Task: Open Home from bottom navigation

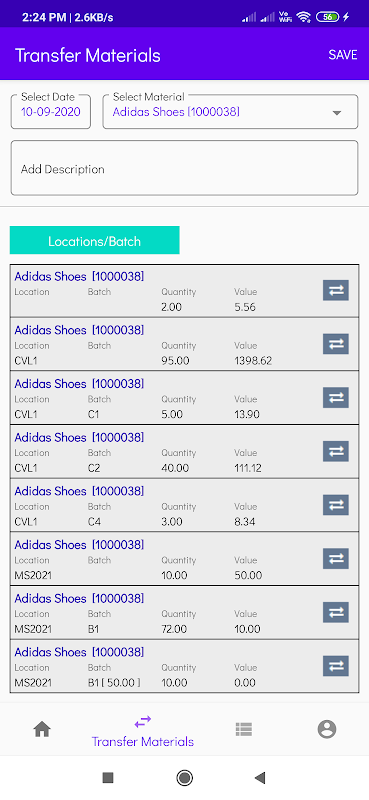Action: (42, 730)
